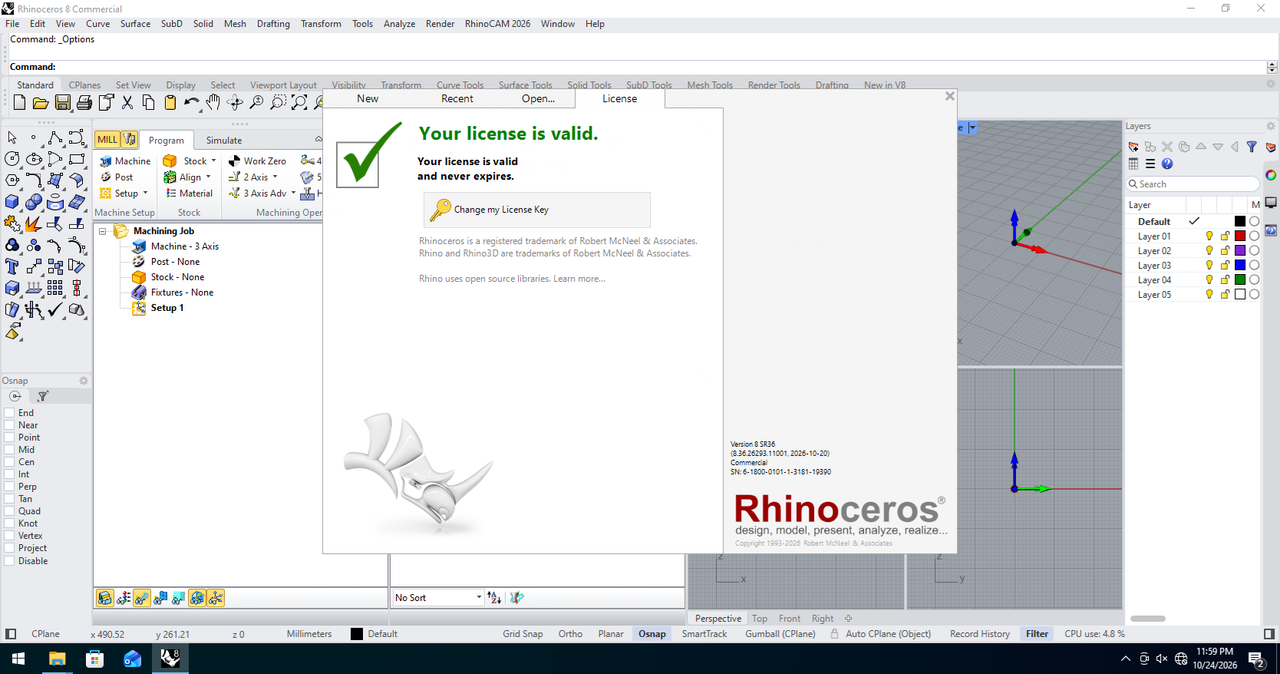1280x674 pixels.
Task: Toggle Ortho in status bar
Action: (570, 634)
